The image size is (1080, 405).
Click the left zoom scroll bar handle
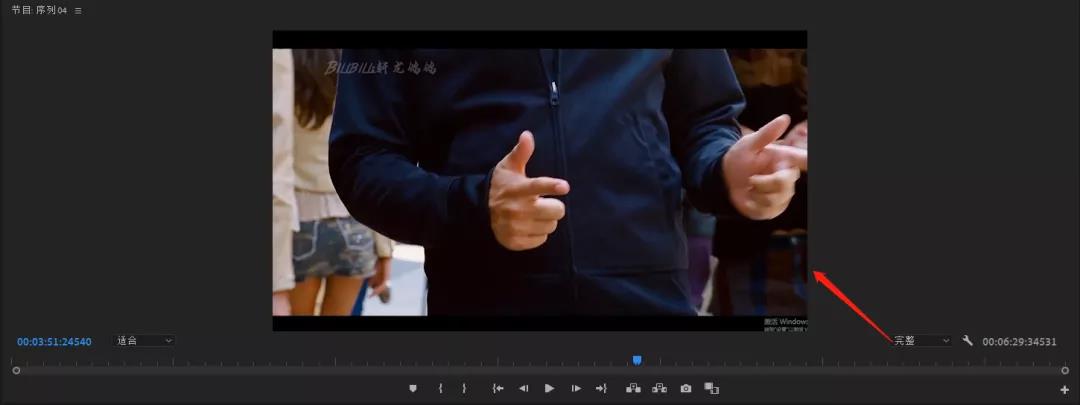pyautogui.click(x=16, y=371)
